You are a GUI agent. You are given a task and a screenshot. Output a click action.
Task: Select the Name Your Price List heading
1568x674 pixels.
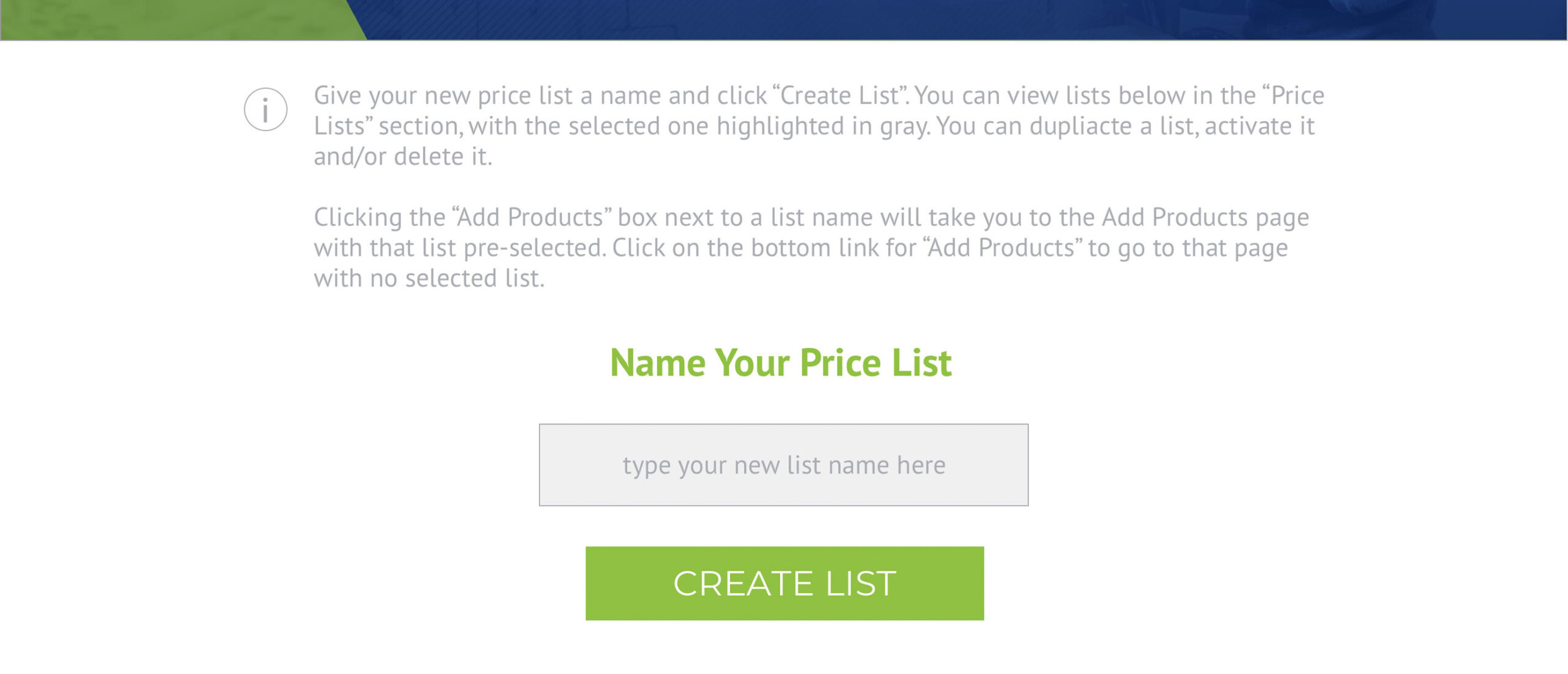[781, 362]
